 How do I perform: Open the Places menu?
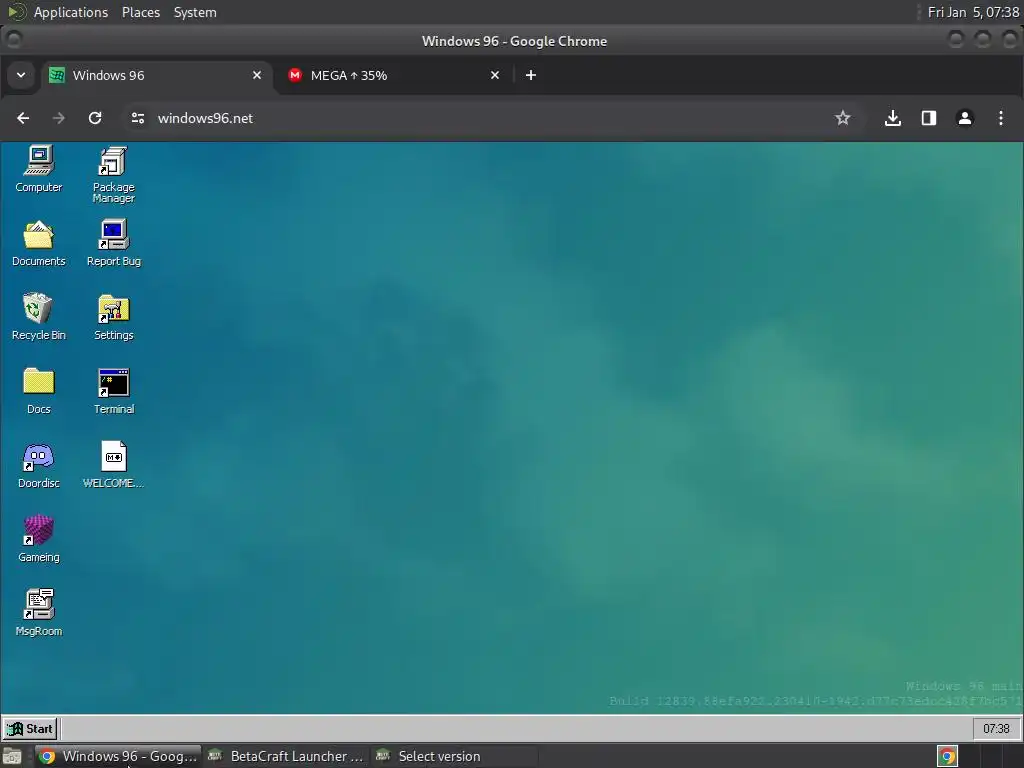point(140,12)
